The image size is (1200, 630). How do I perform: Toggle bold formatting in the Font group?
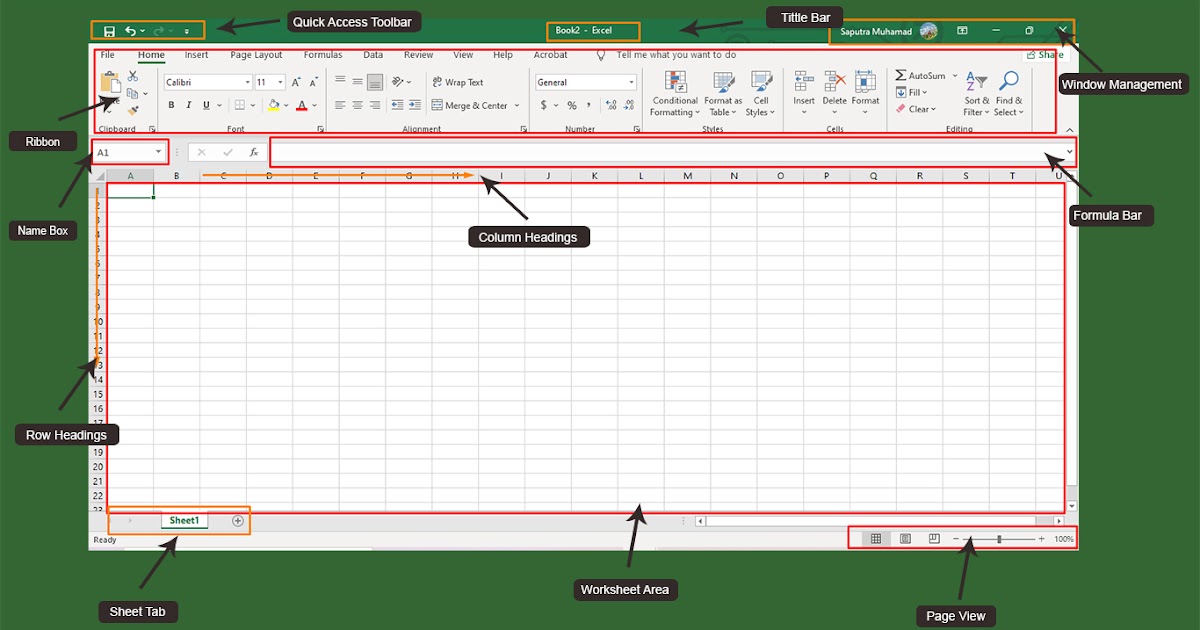(x=171, y=105)
